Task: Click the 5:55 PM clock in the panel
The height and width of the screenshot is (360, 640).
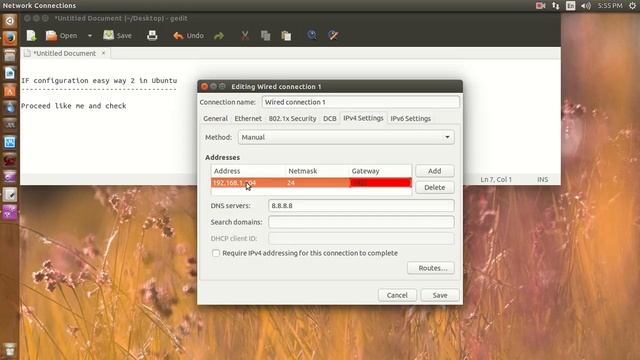Action: [x=610, y=5]
